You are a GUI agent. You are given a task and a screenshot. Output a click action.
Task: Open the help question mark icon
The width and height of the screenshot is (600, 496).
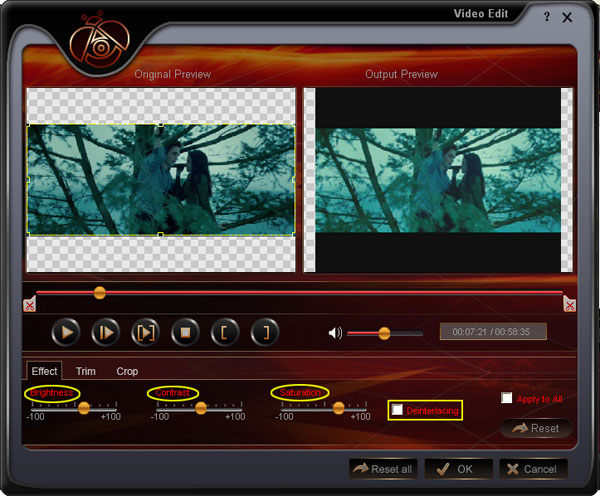(x=547, y=17)
